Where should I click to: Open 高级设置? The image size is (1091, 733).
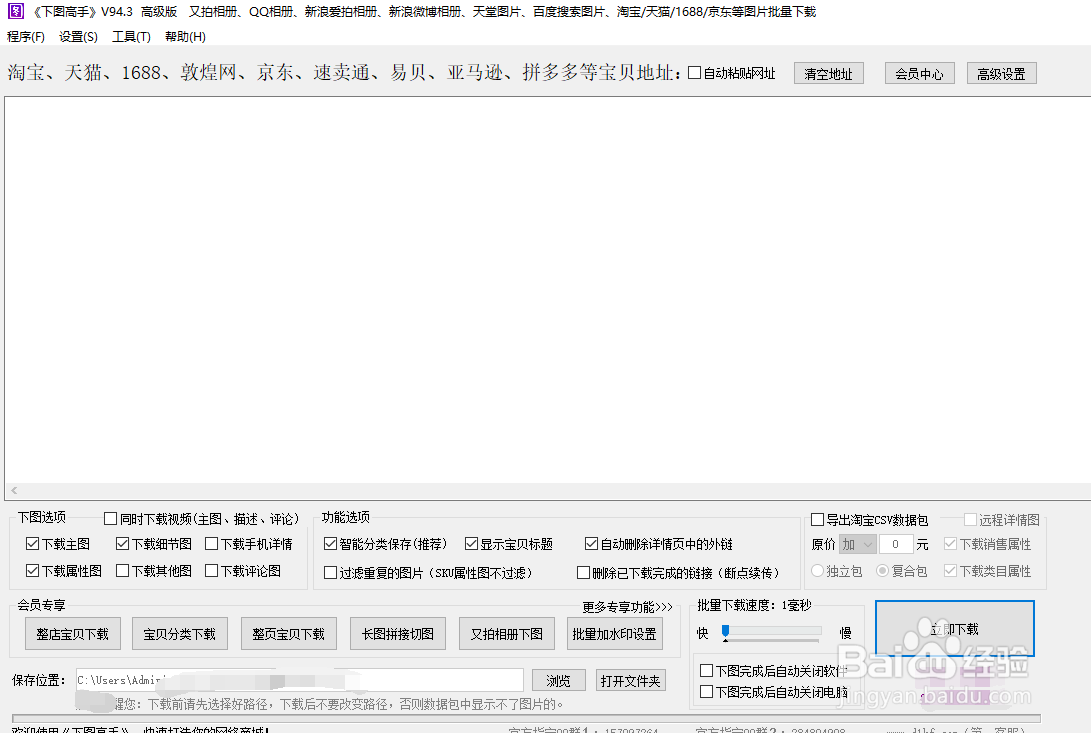(x=1001, y=73)
